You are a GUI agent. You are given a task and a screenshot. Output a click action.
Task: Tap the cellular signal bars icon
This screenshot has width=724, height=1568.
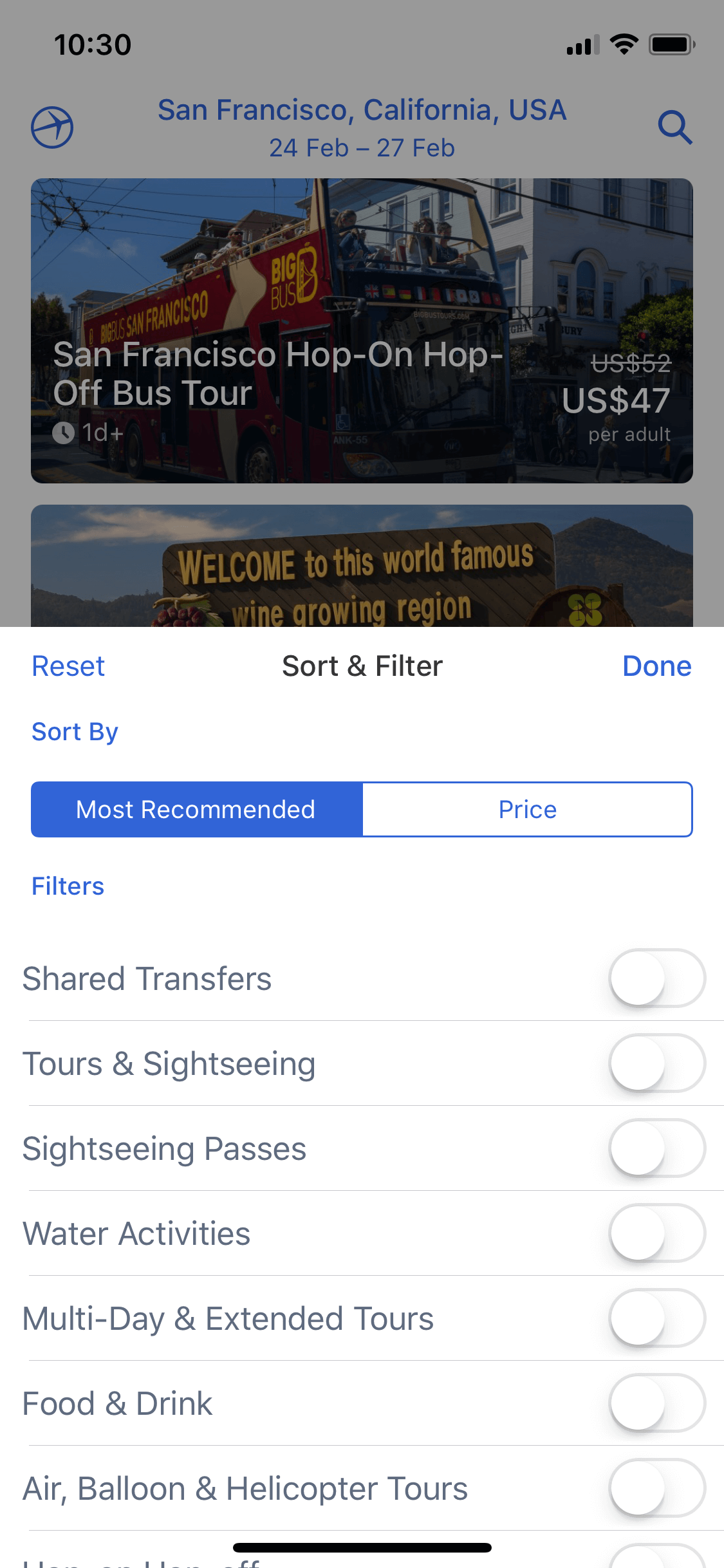(x=582, y=45)
